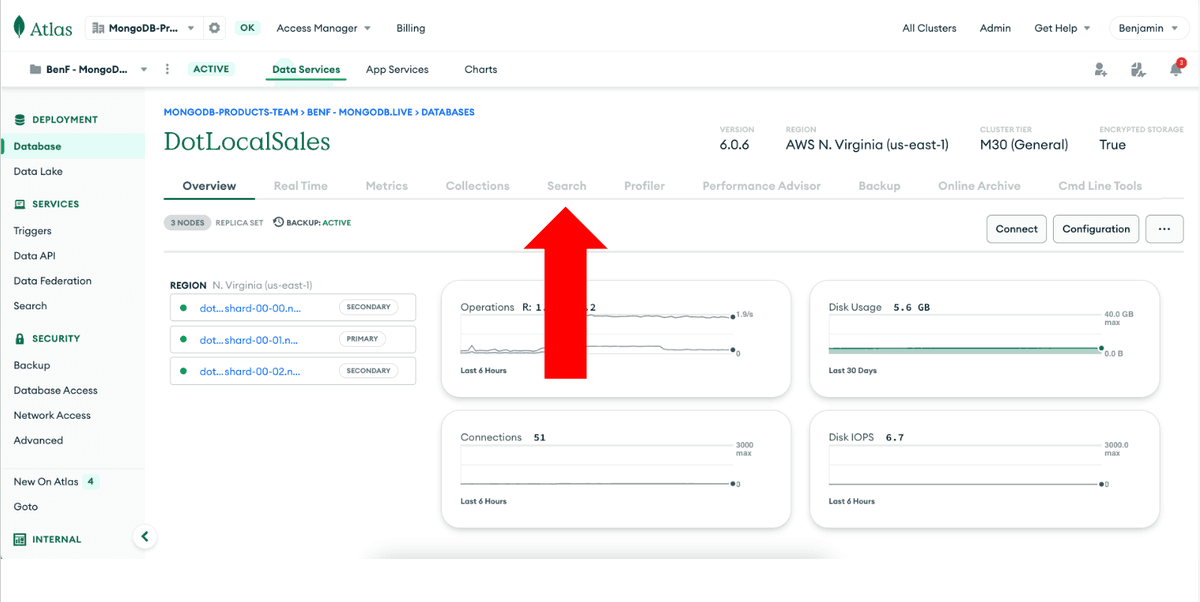Click the Configuration button
Image resolution: width=1200 pixels, height=602 pixels.
click(1096, 229)
